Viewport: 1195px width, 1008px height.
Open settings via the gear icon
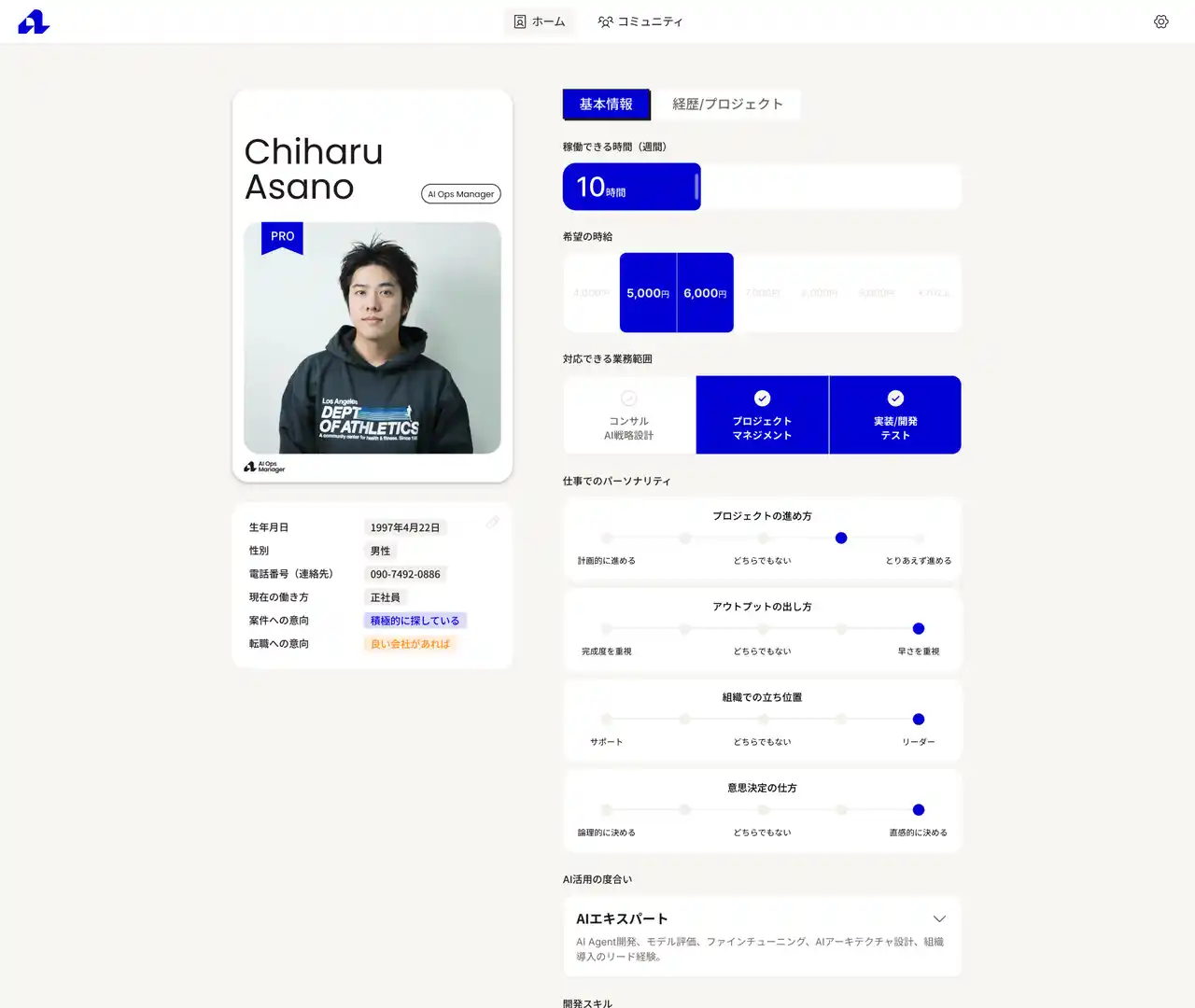pyautogui.click(x=1160, y=21)
